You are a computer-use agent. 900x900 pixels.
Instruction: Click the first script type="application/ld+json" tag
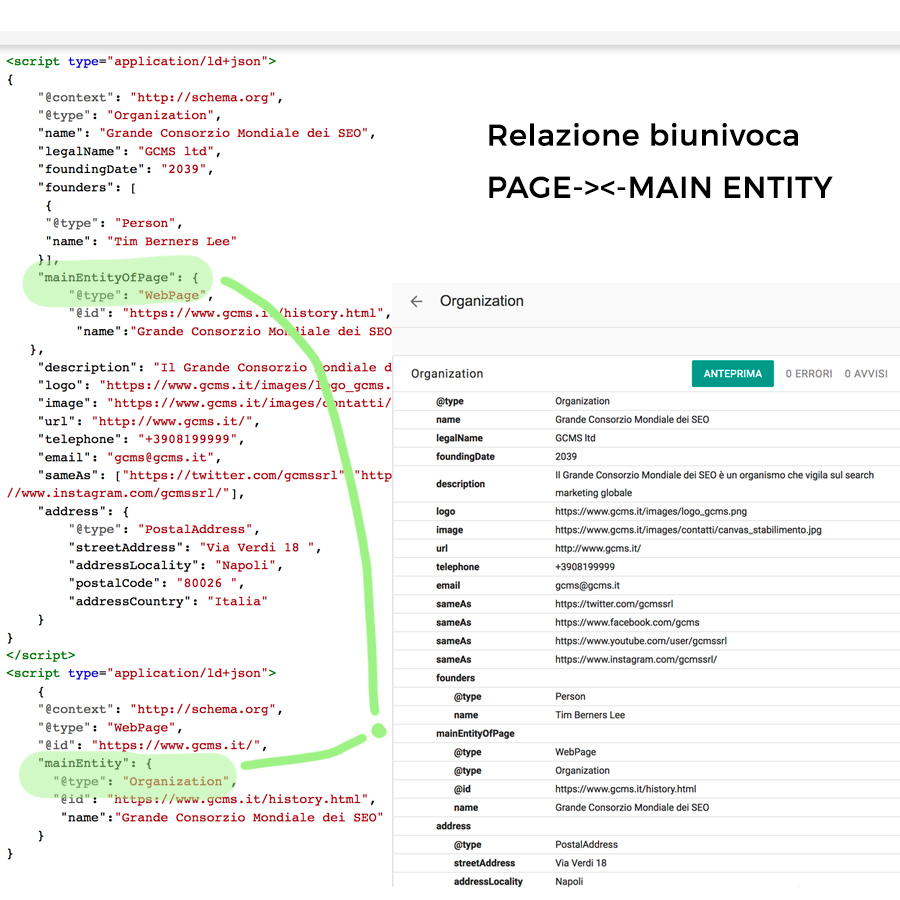pyautogui.click(x=141, y=61)
